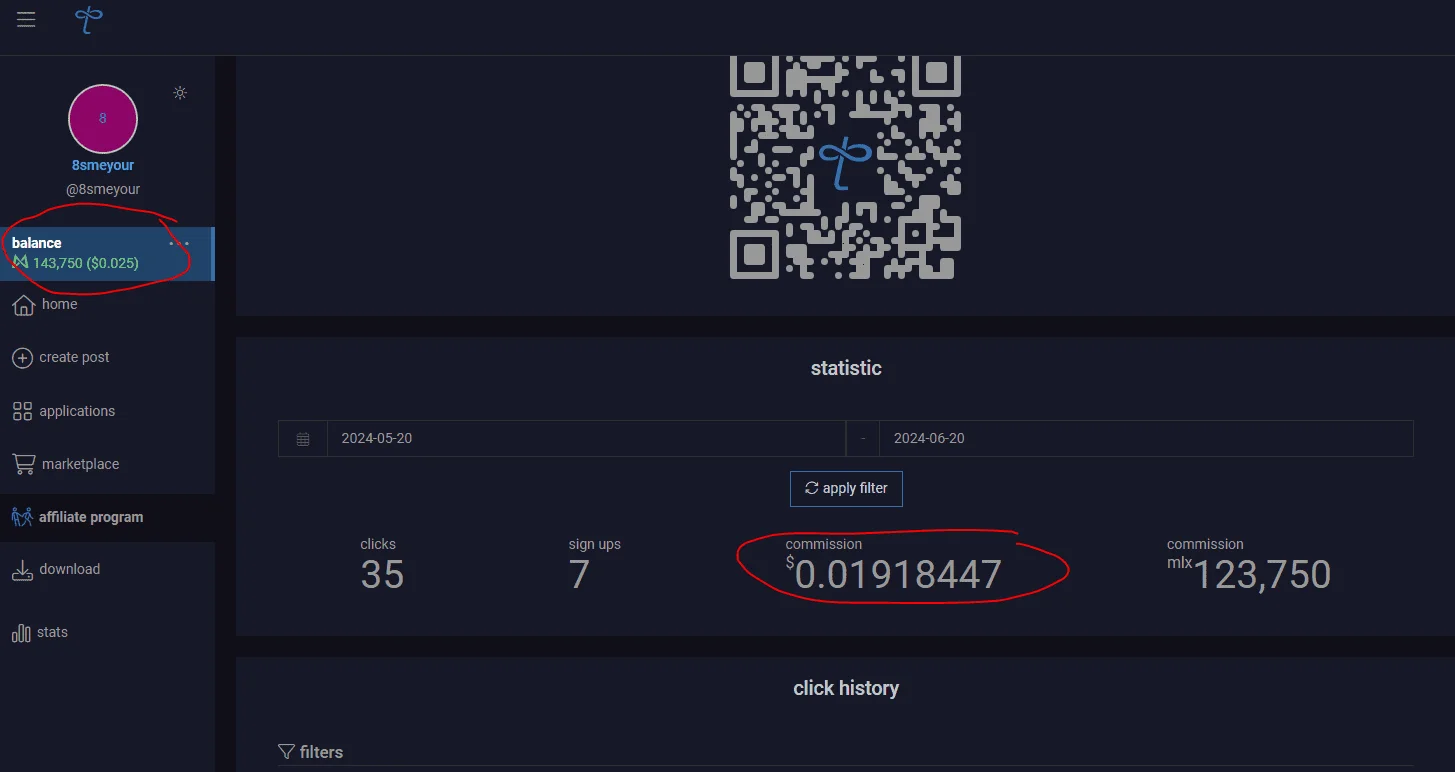The image size is (1455, 772).
Task: Click the 143,750 ($0.025) balance amount
Action: (86, 264)
